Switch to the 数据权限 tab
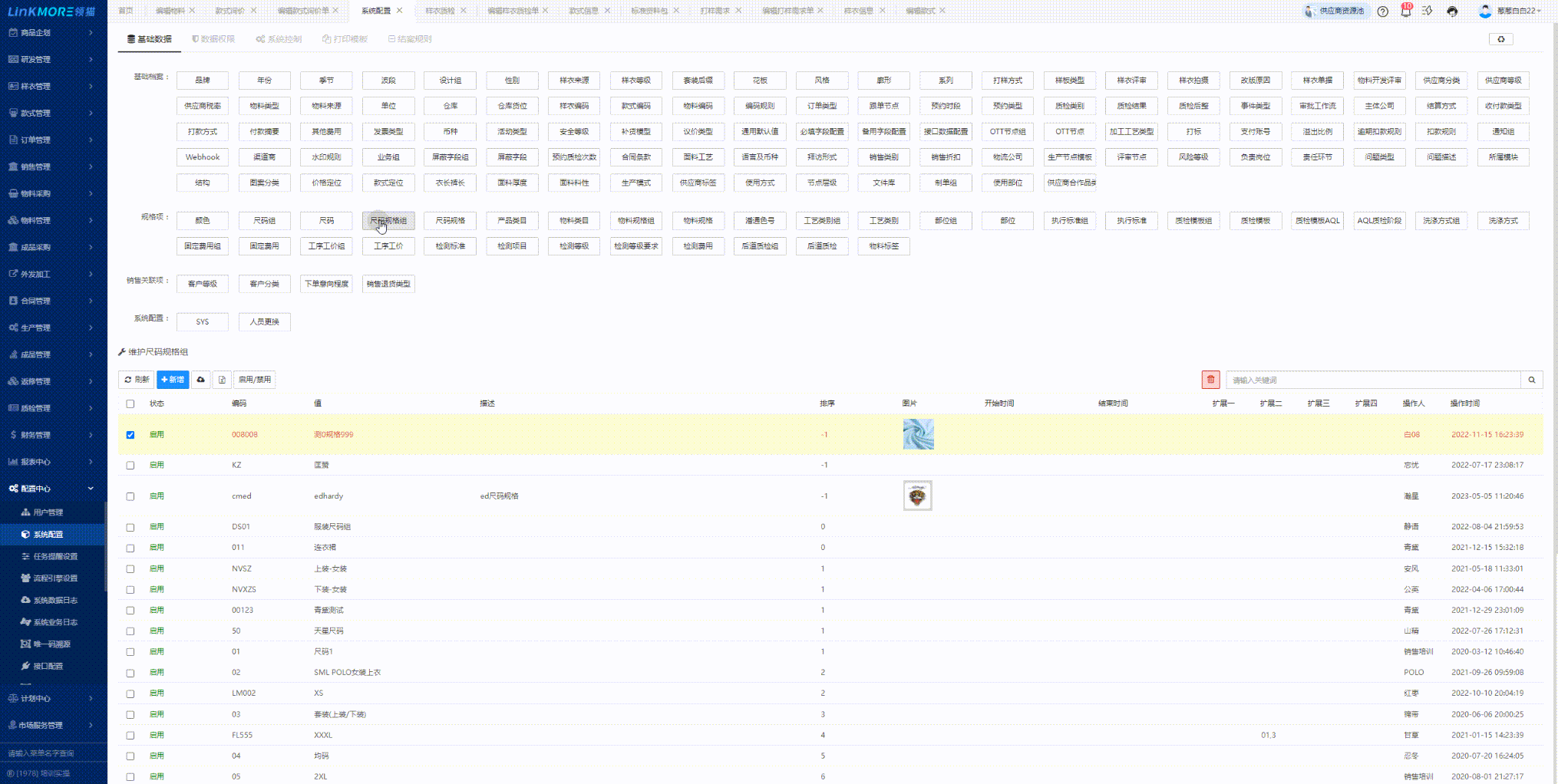Screen dimensions: 1558x784 coord(213,39)
